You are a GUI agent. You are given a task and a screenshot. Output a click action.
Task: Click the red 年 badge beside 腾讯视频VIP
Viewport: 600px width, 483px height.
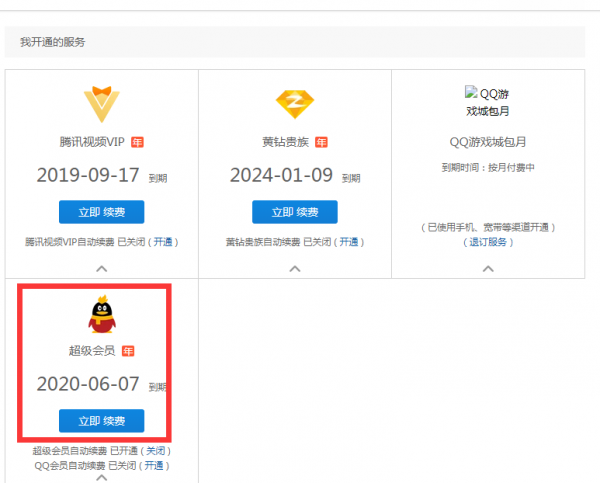(x=137, y=142)
